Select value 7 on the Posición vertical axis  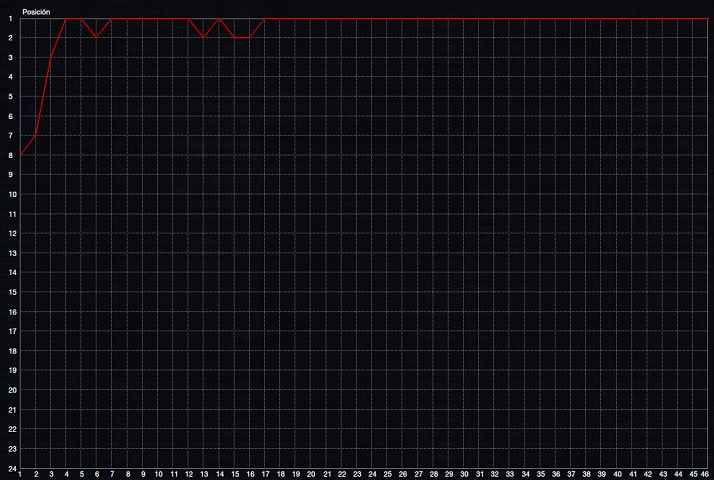[x=10, y=136]
